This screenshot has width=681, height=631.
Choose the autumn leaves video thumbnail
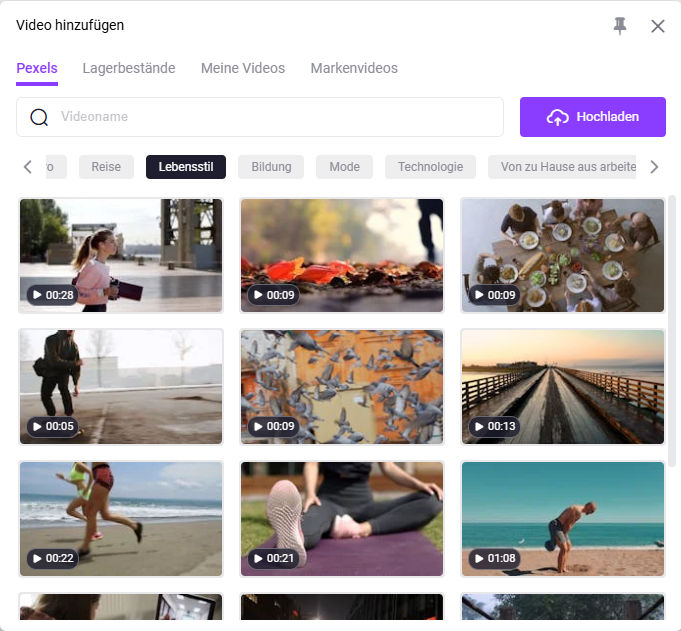pos(342,255)
